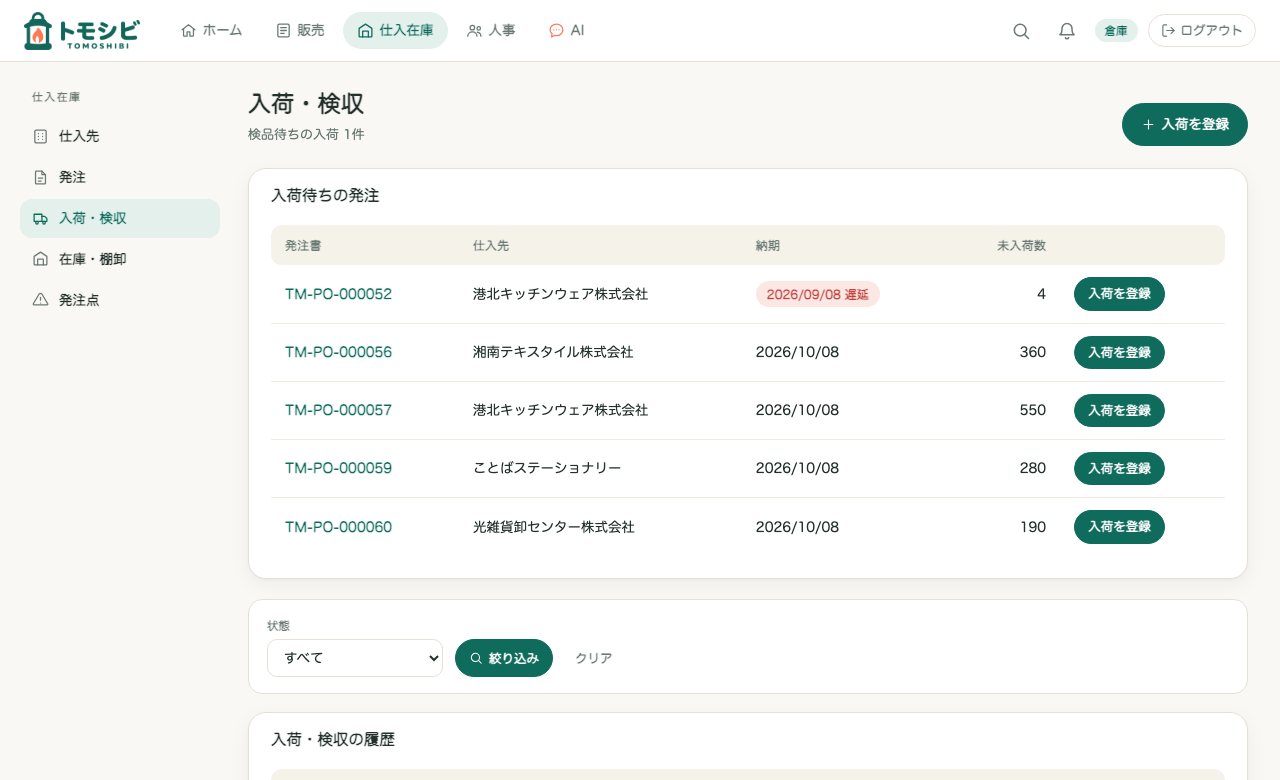Viewport: 1280px width, 780px height.
Task: Click the 発注 file icon in sidebar
Action: click(x=40, y=177)
